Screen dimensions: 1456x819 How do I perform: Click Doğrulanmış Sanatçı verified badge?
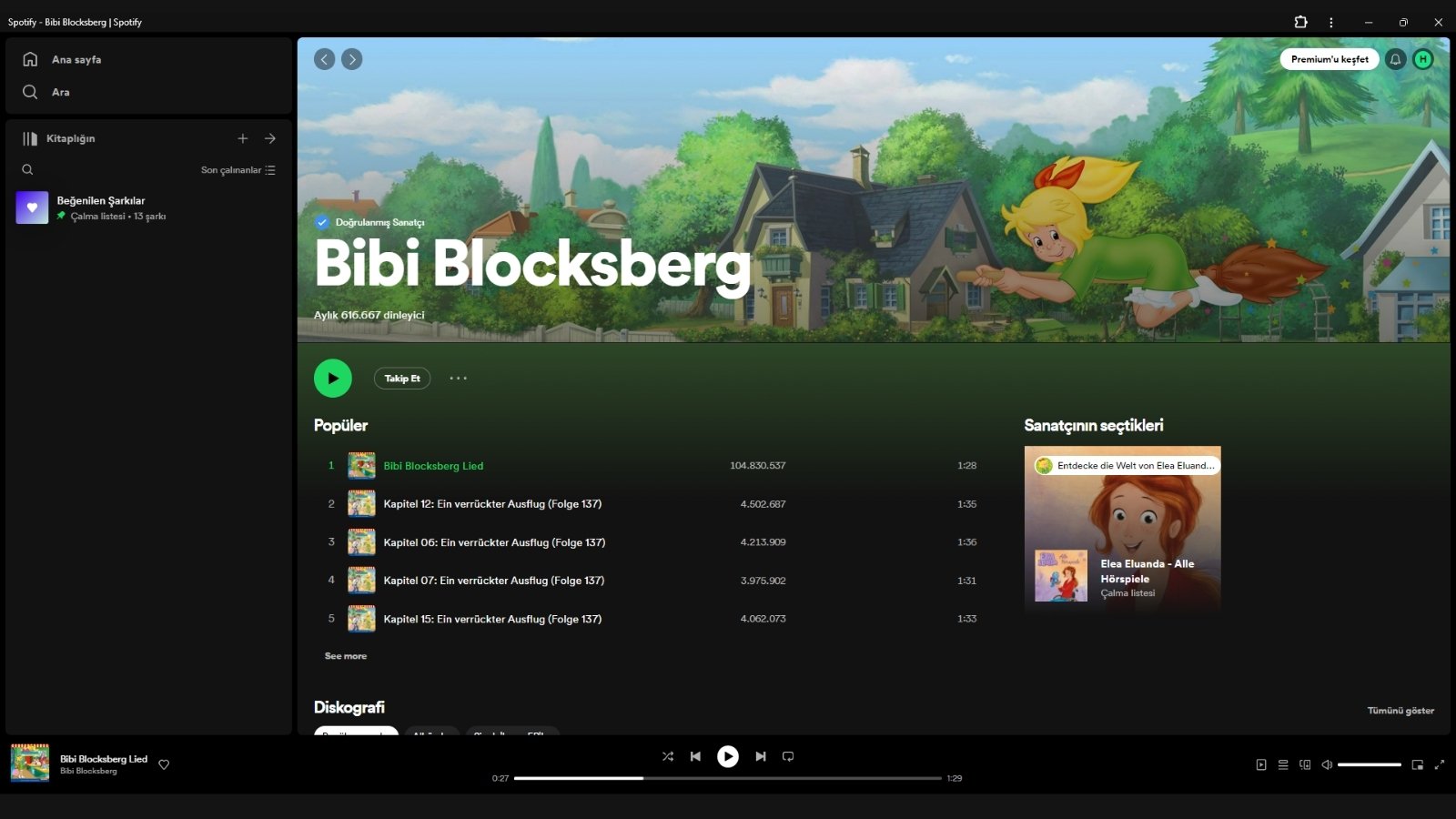pos(370,222)
